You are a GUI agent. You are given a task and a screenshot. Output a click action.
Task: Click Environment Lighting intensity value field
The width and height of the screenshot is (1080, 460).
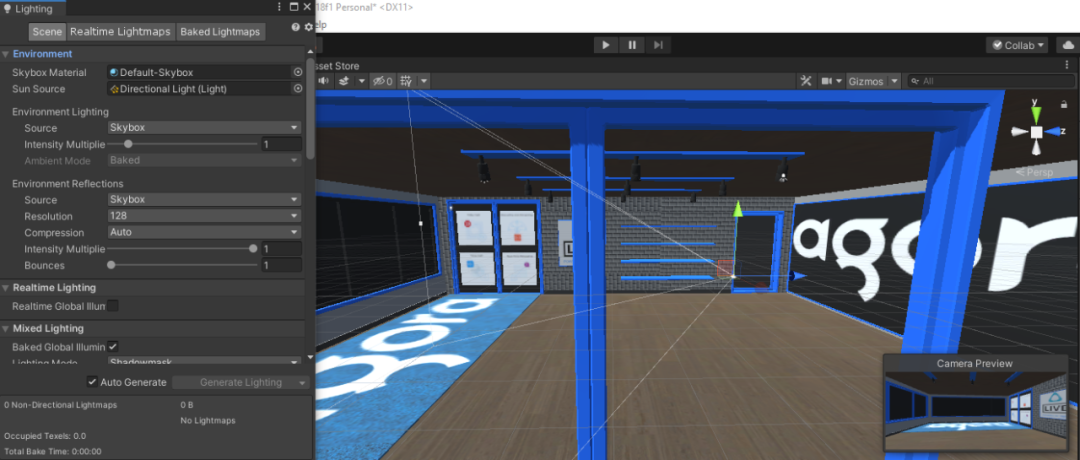pyautogui.click(x=281, y=144)
